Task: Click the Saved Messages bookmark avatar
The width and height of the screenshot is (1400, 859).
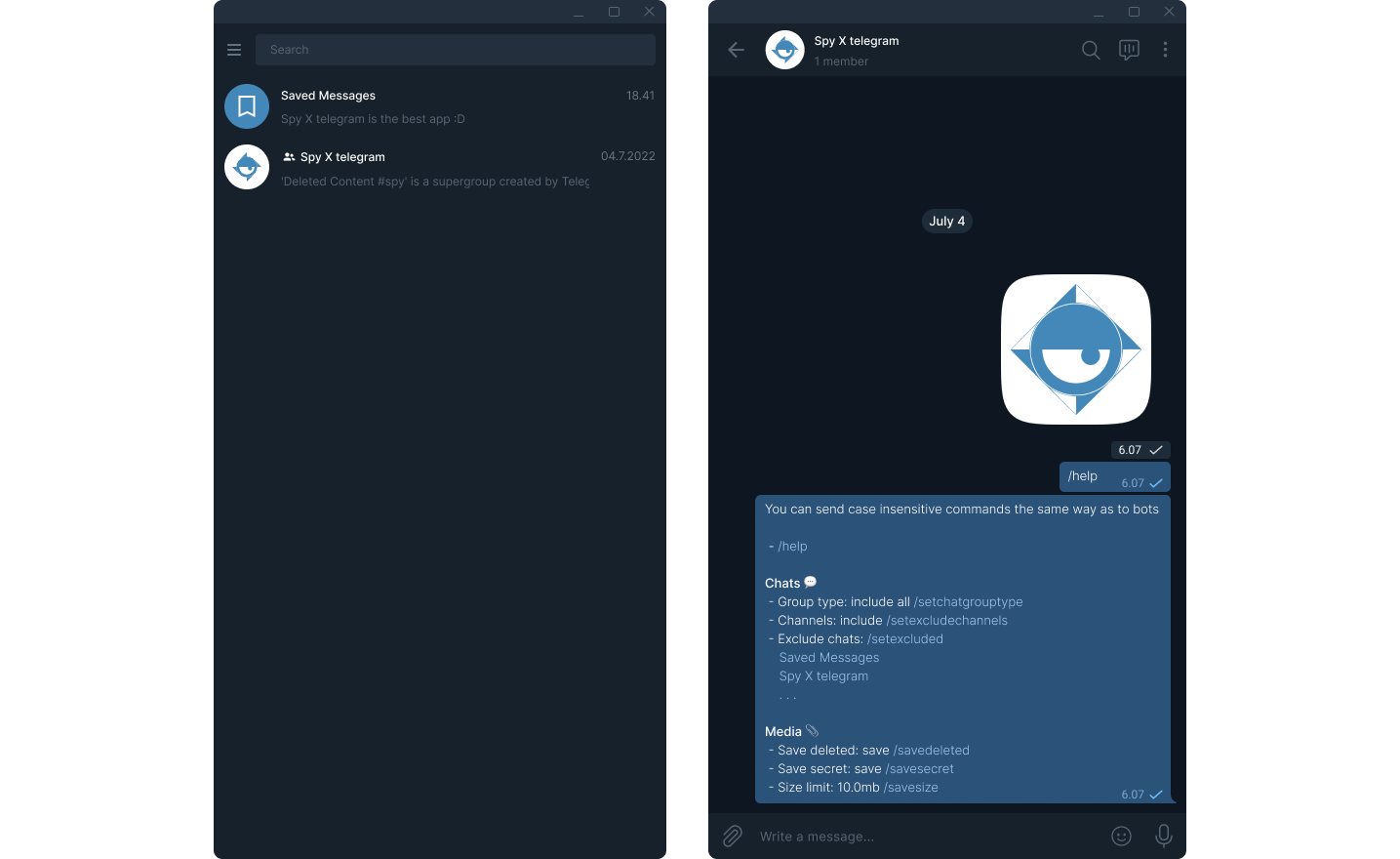Action: pos(247,106)
